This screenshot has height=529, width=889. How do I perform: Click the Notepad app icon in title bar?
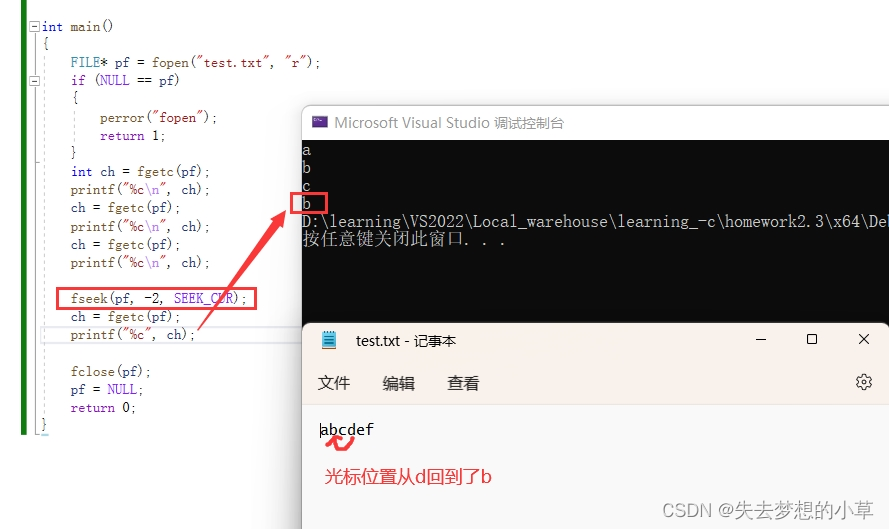[x=329, y=340]
